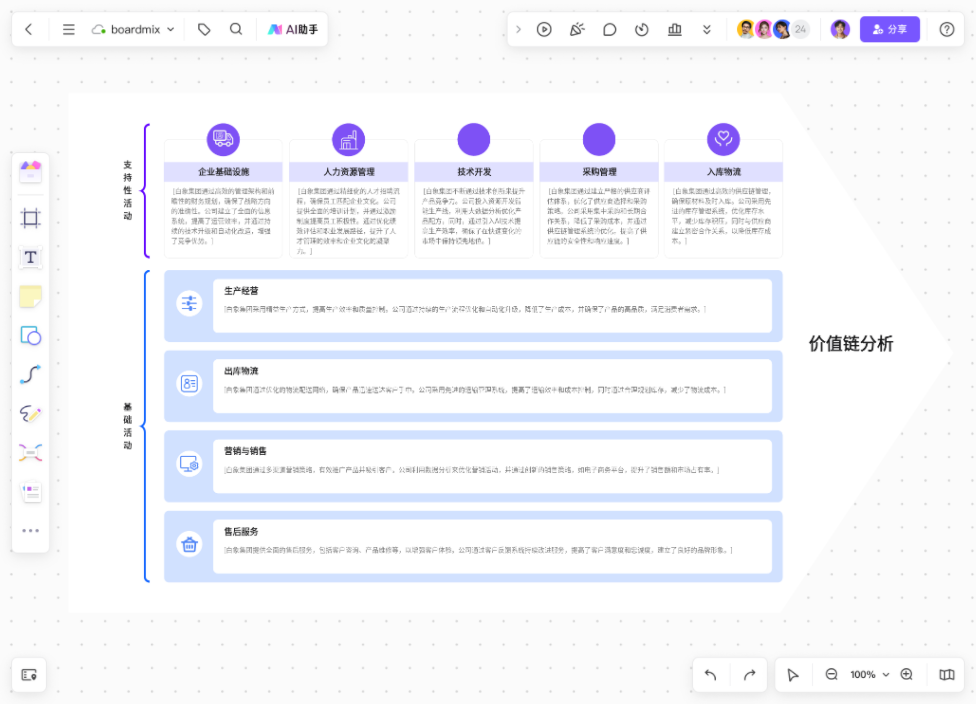Viewport: 976px width, 704px height.
Task: Click the zoom in plus button
Action: click(x=906, y=675)
